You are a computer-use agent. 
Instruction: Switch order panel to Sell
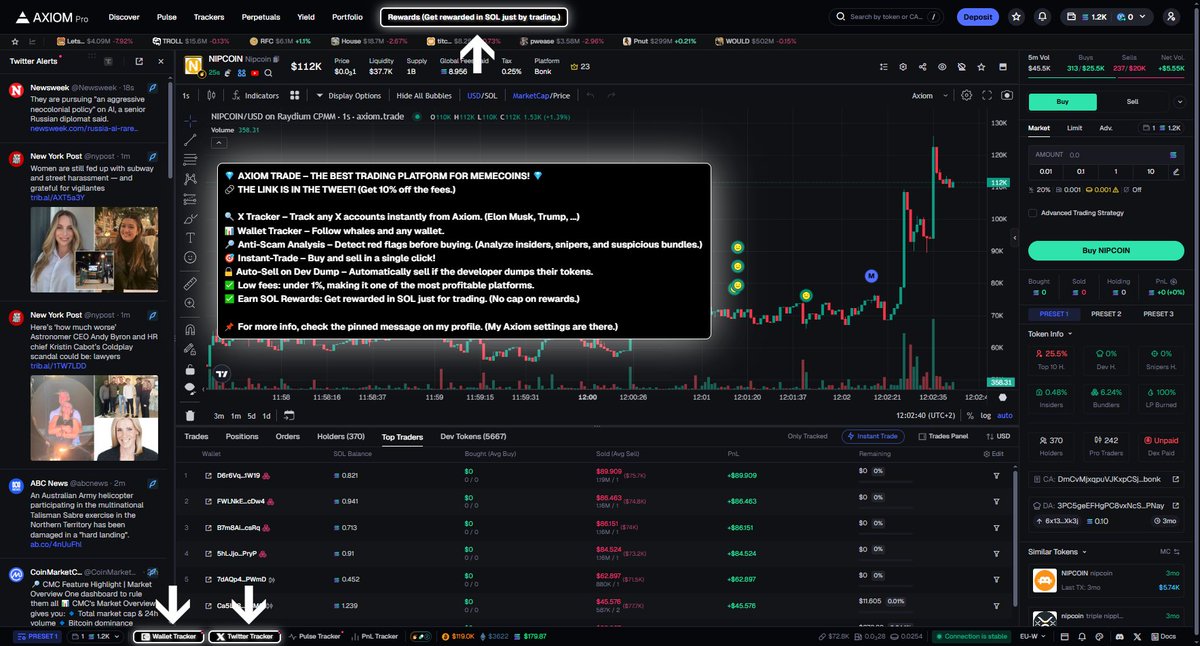1132,101
